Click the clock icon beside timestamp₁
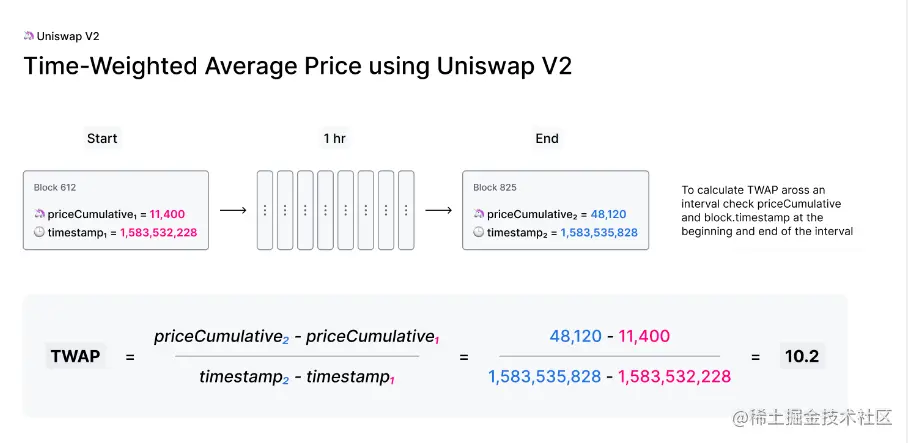Screen dimensions: 908x443 coord(38,233)
